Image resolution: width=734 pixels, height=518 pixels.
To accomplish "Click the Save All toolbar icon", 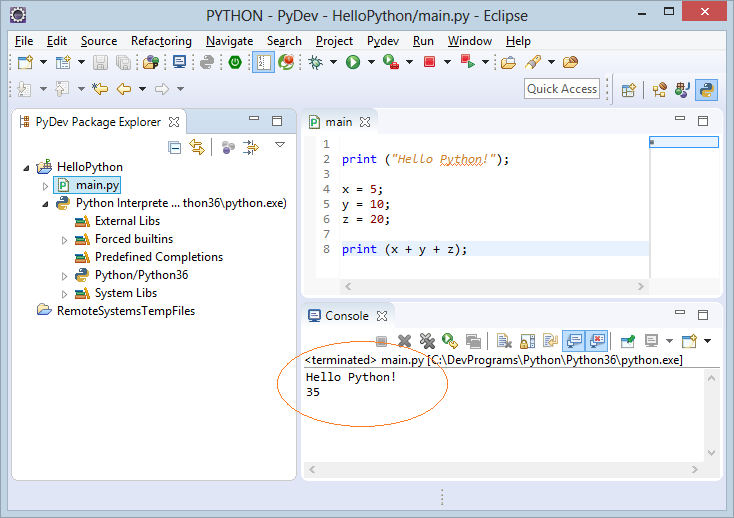I will [123, 62].
